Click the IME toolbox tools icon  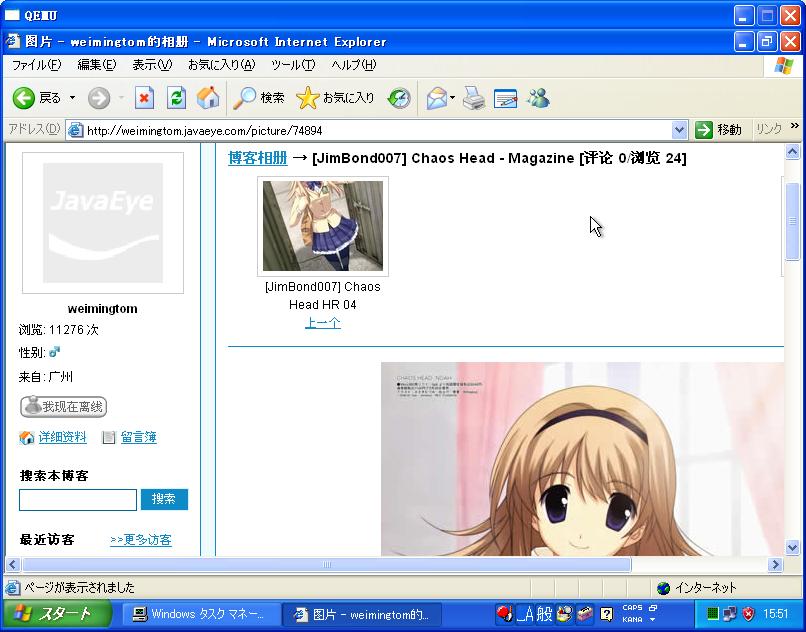pos(584,613)
